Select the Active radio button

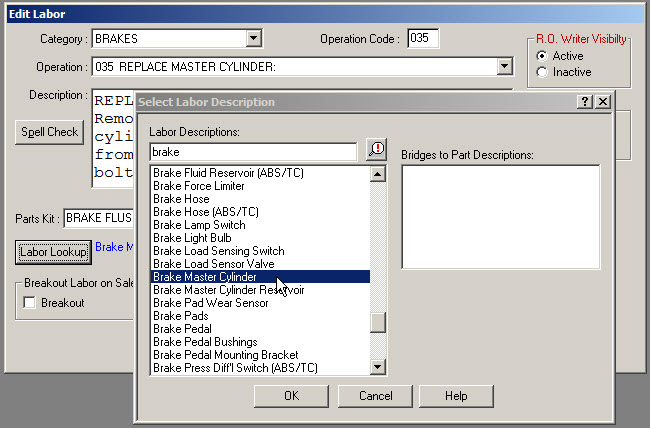tap(542, 56)
